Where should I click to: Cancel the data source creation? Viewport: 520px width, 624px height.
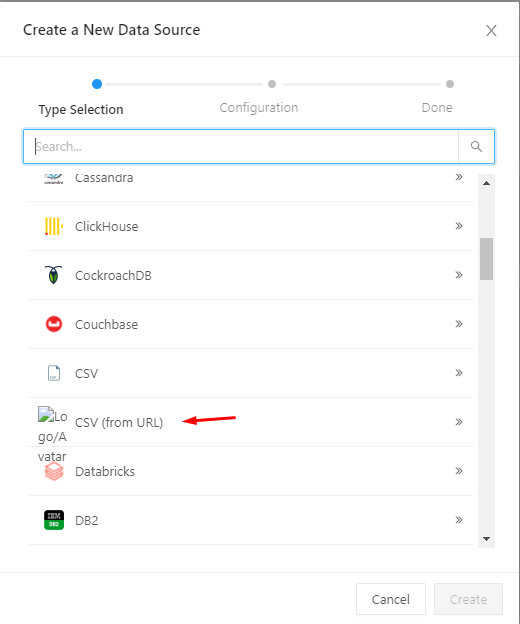click(391, 599)
